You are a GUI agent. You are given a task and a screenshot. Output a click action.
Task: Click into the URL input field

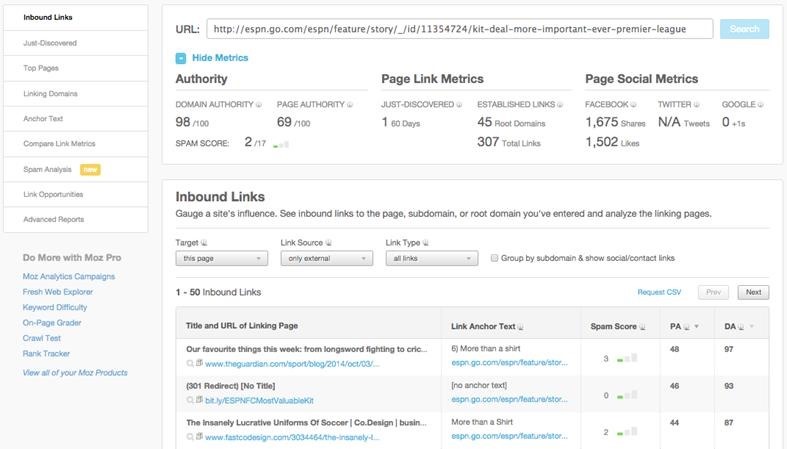[x=459, y=29]
